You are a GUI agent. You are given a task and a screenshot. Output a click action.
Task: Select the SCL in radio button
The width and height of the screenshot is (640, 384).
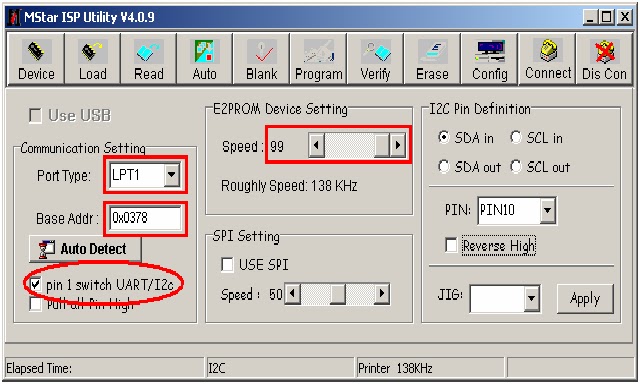pos(516,138)
